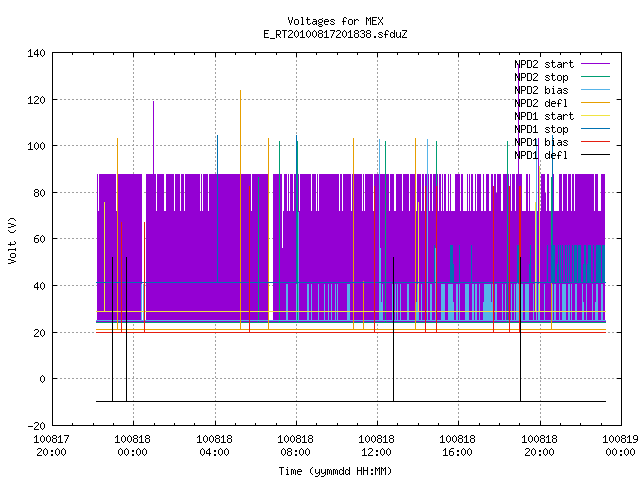The width and height of the screenshot is (640, 480).
Task: Click the Volt (V) y-axis label
Action: (x=13, y=240)
